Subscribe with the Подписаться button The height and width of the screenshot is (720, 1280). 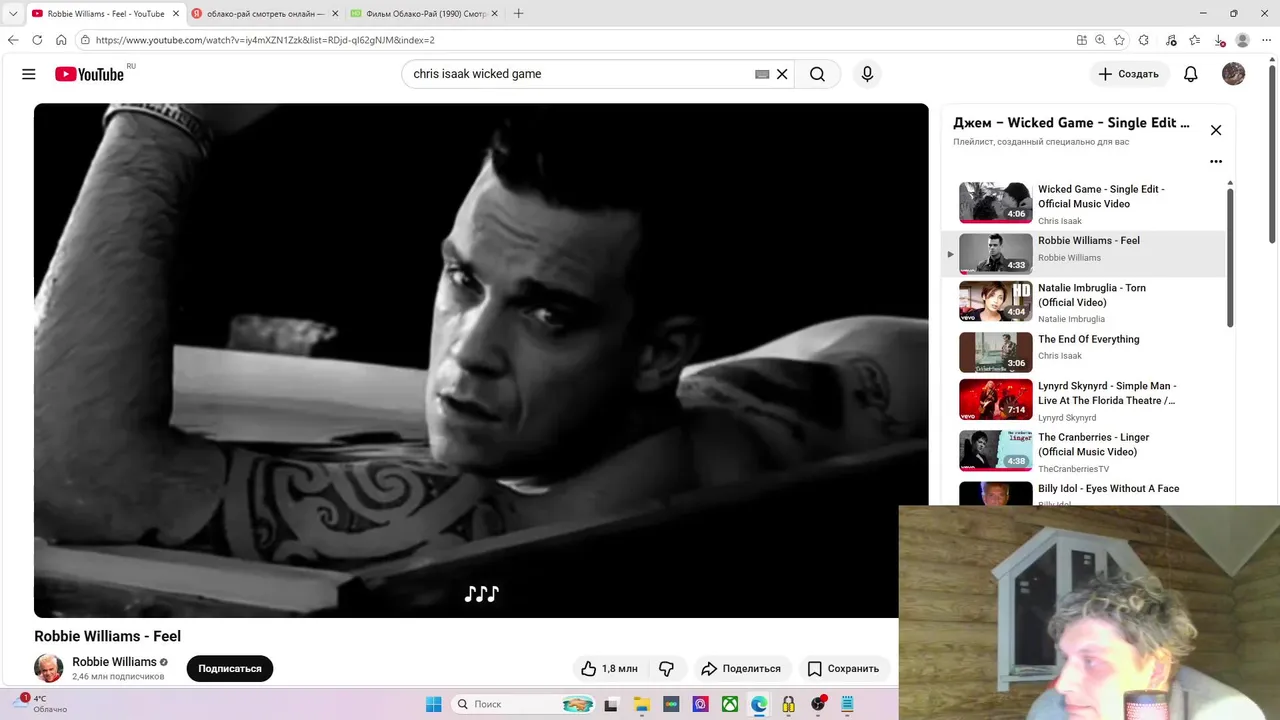230,668
